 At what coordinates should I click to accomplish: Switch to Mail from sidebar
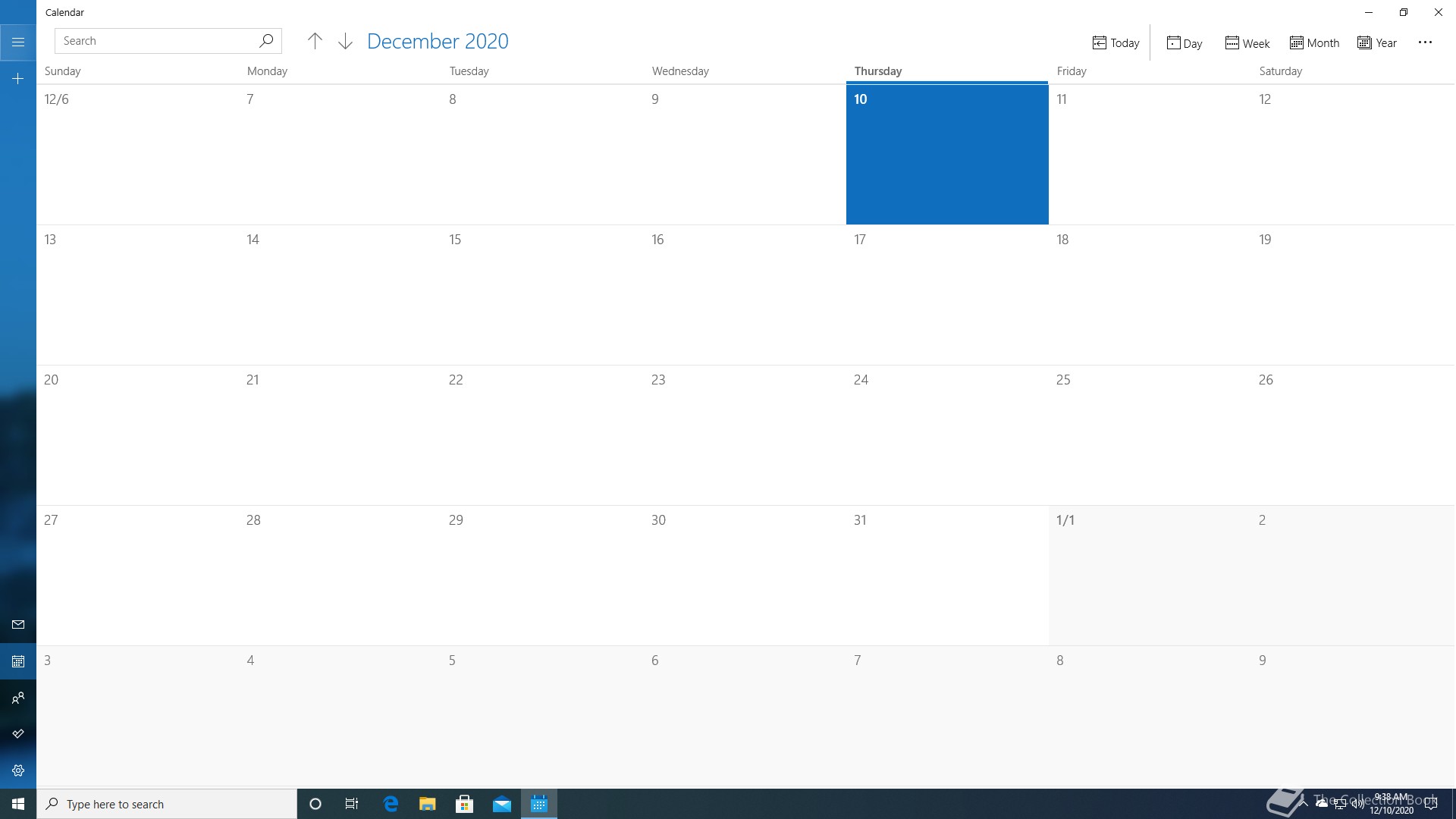coord(18,624)
